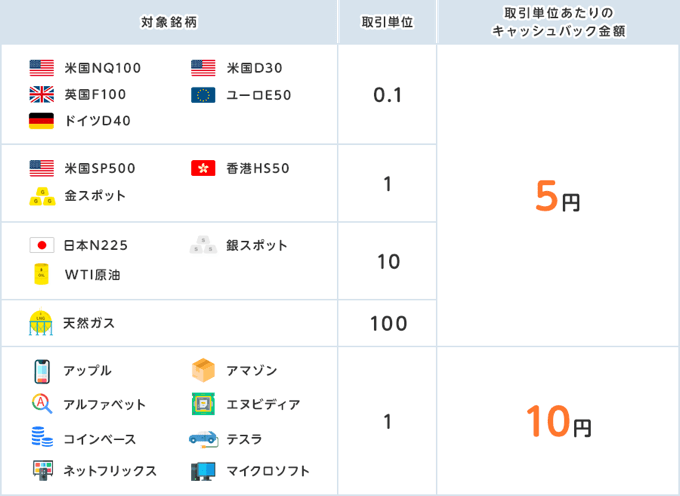
Task: Click the silver bars icon beside 銀スポット
Action: click(x=203, y=245)
